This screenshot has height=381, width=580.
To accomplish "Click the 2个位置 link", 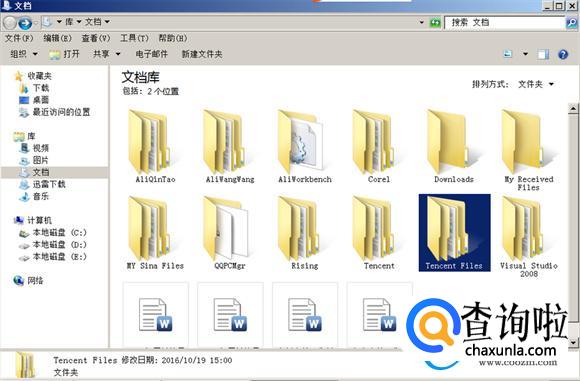I will pos(163,91).
